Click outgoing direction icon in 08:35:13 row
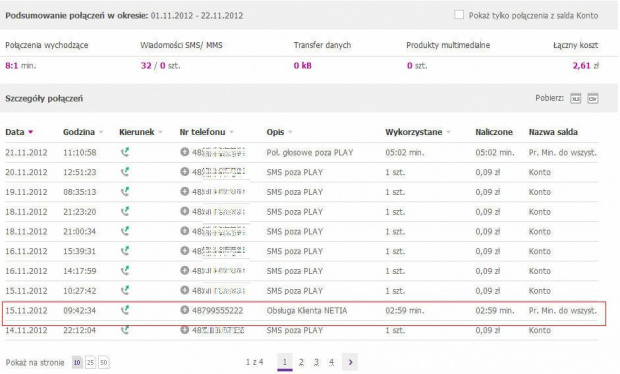 125,192
